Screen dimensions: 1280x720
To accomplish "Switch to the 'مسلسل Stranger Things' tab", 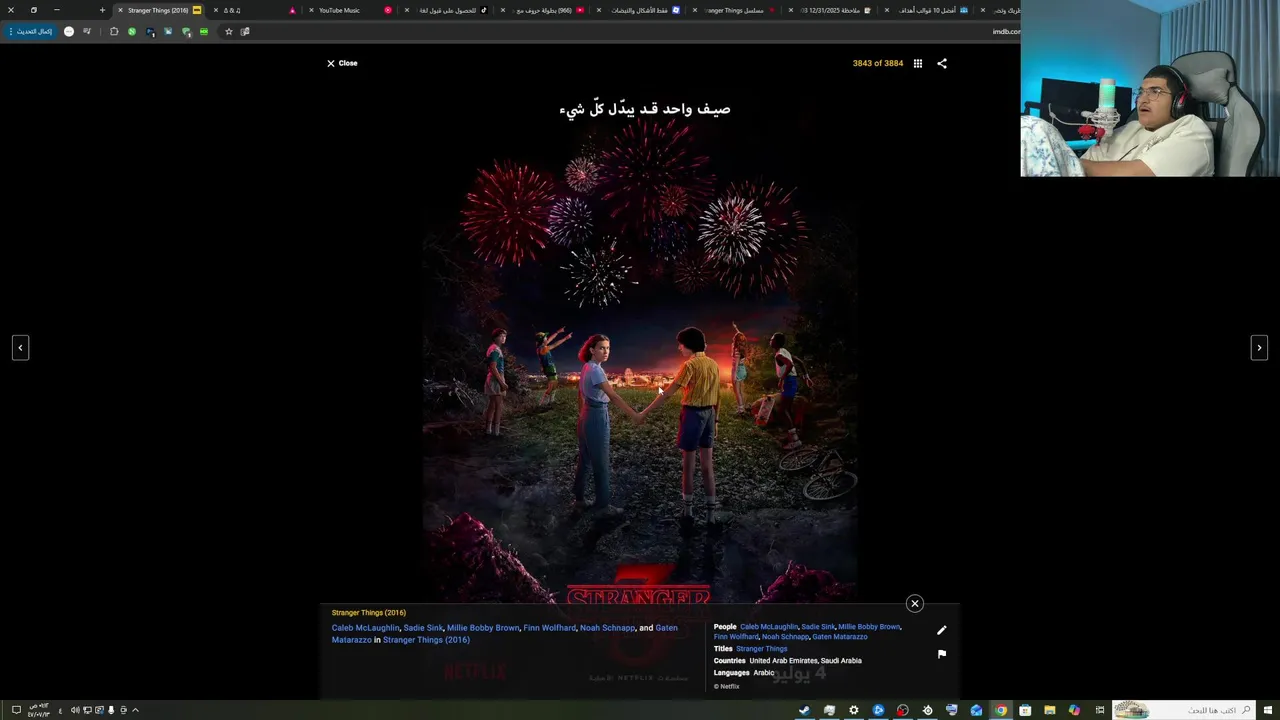I will point(735,10).
